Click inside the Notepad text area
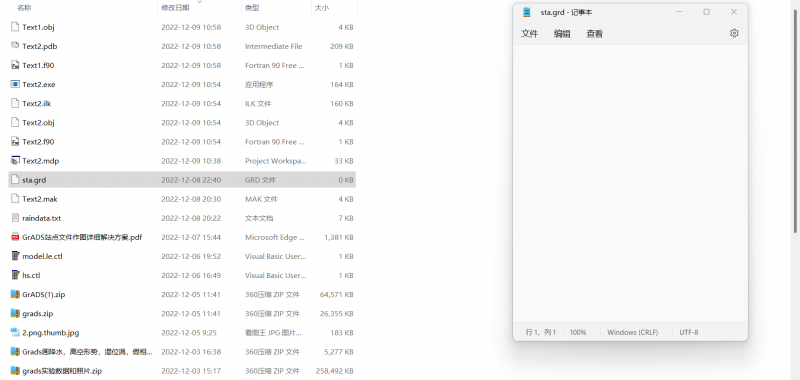800x380 pixels. 630,184
